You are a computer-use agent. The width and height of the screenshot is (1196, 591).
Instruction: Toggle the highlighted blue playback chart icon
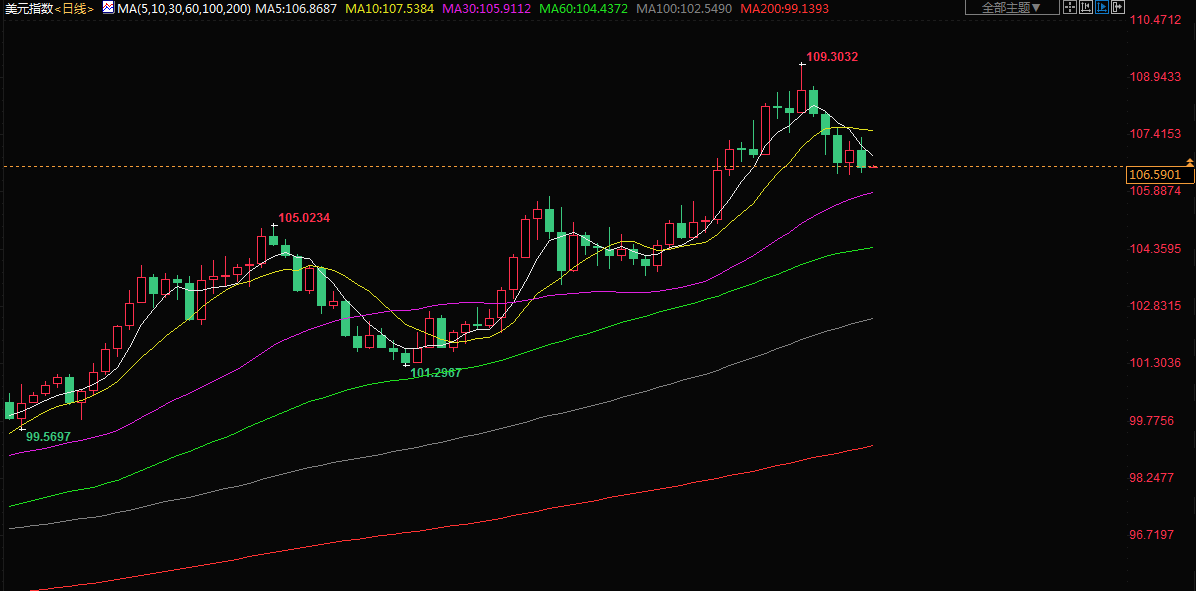(x=1101, y=8)
